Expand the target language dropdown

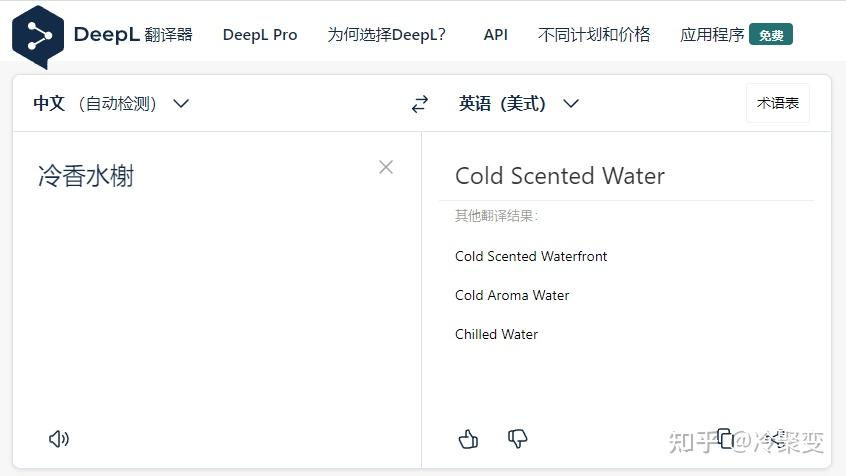pos(571,103)
